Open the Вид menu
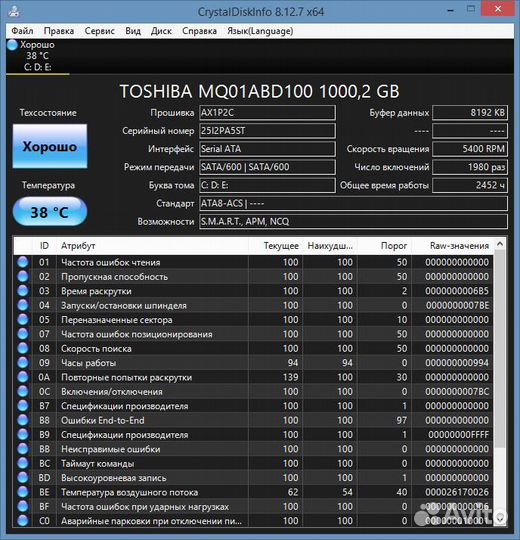This screenshot has width=520, height=540. point(133,31)
